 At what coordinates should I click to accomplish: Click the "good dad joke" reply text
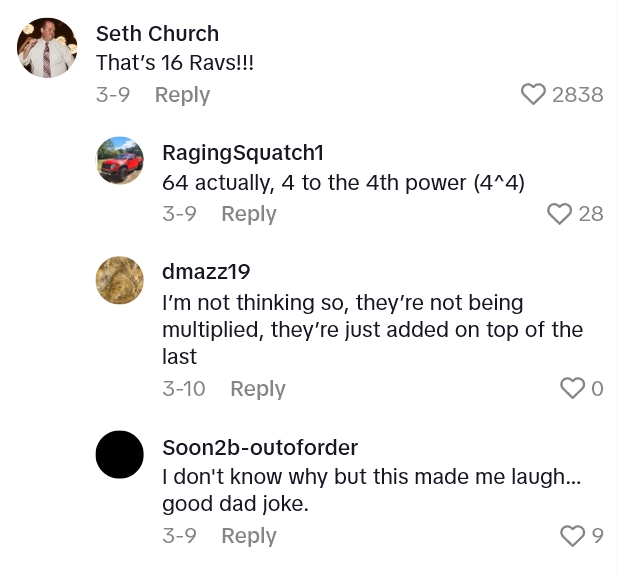point(235,505)
